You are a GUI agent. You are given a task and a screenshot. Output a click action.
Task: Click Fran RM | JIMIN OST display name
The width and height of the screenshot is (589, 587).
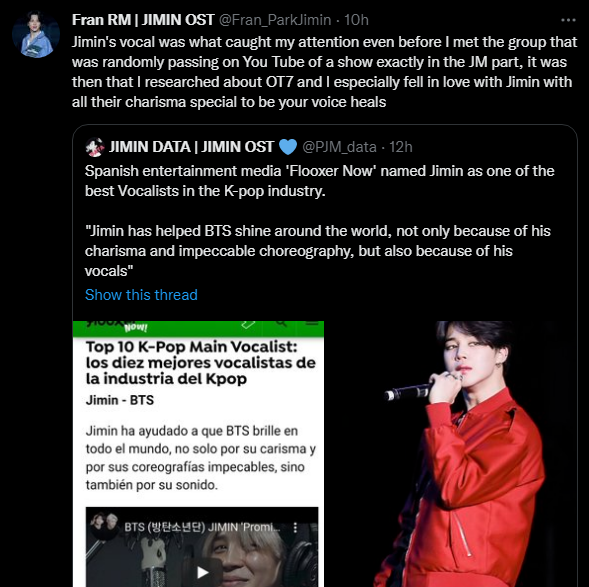pos(143,20)
